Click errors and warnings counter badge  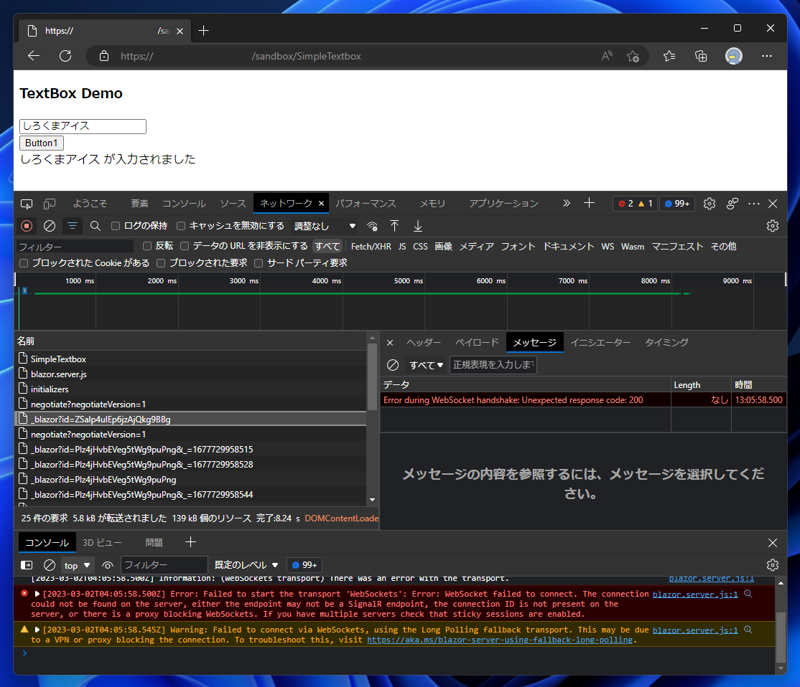click(x=636, y=203)
